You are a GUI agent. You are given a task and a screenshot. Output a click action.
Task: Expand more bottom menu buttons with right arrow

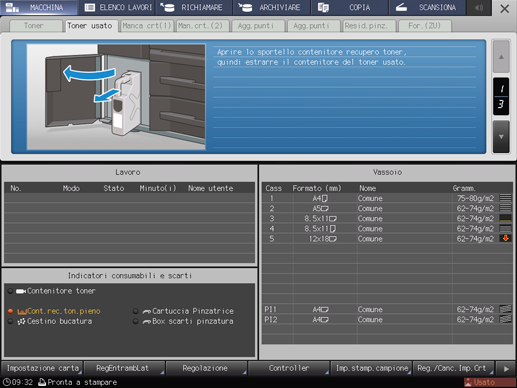506,369
